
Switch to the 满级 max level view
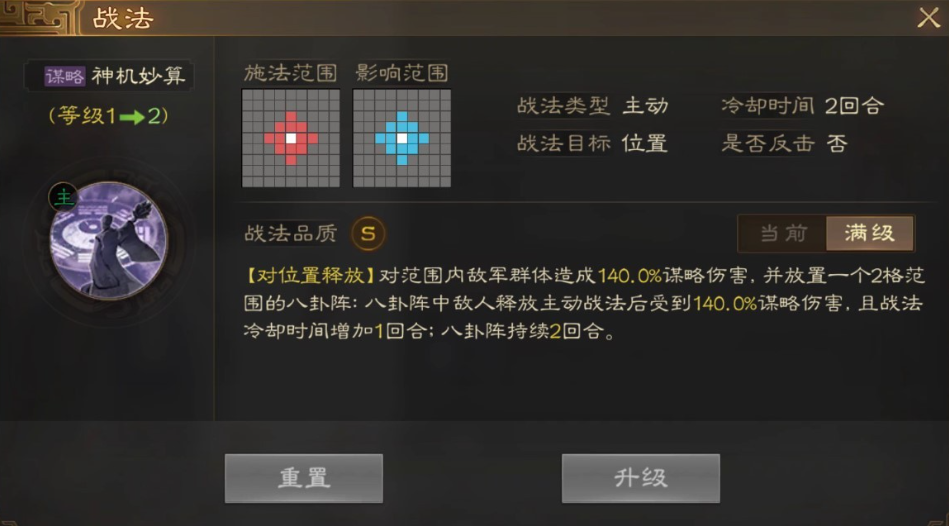(870, 233)
